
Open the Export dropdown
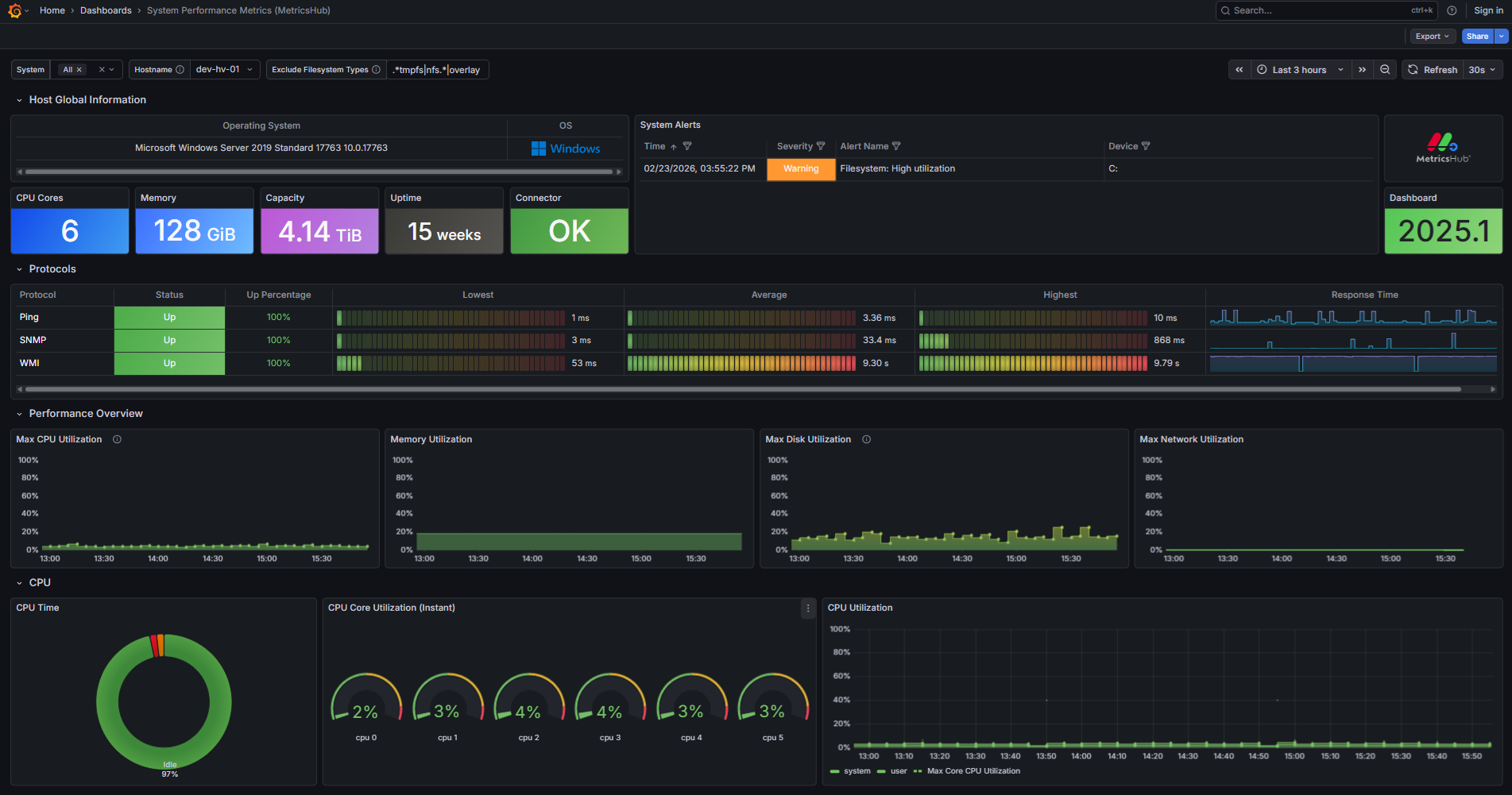(x=1432, y=36)
